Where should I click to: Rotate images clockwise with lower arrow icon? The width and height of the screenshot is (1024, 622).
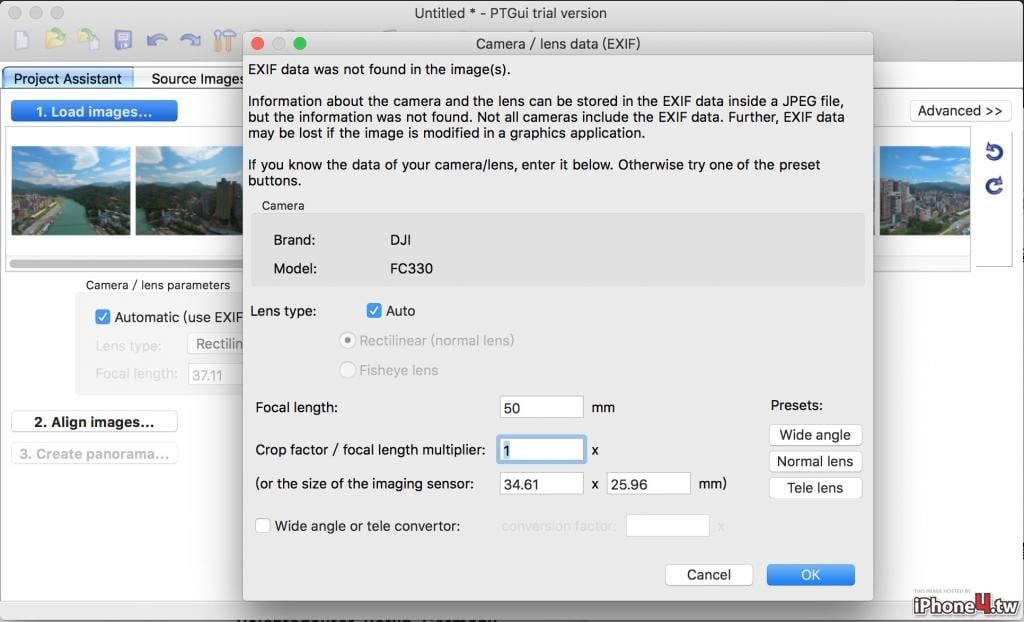(994, 186)
